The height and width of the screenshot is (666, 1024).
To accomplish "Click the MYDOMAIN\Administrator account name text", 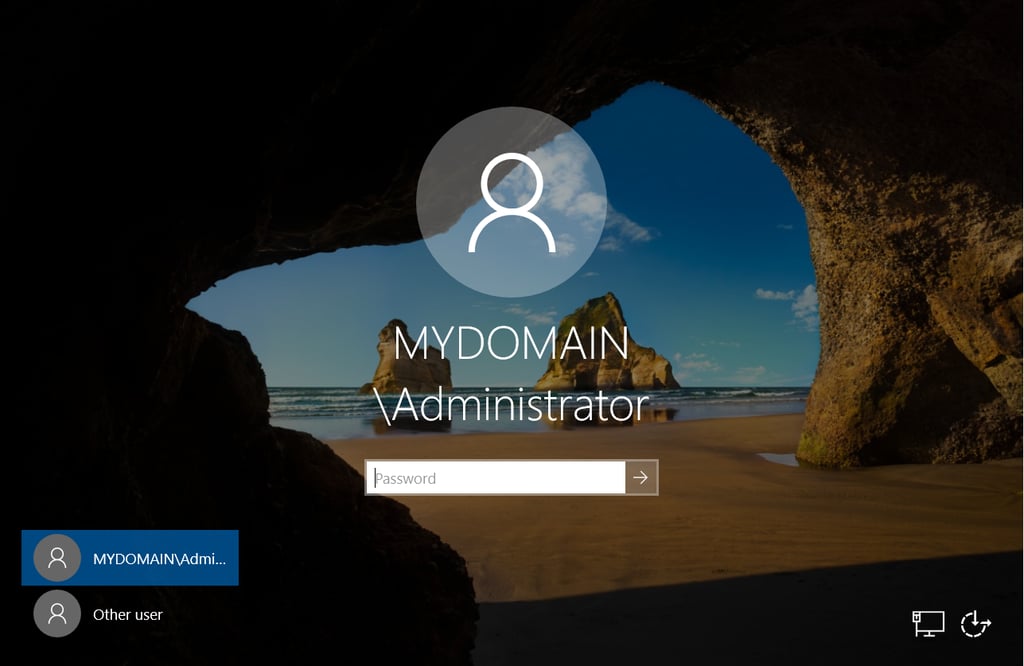I will pos(511,374).
